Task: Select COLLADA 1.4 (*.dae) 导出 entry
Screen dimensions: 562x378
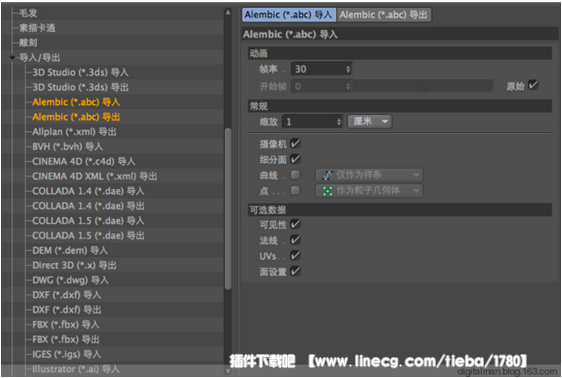Action: (88, 206)
